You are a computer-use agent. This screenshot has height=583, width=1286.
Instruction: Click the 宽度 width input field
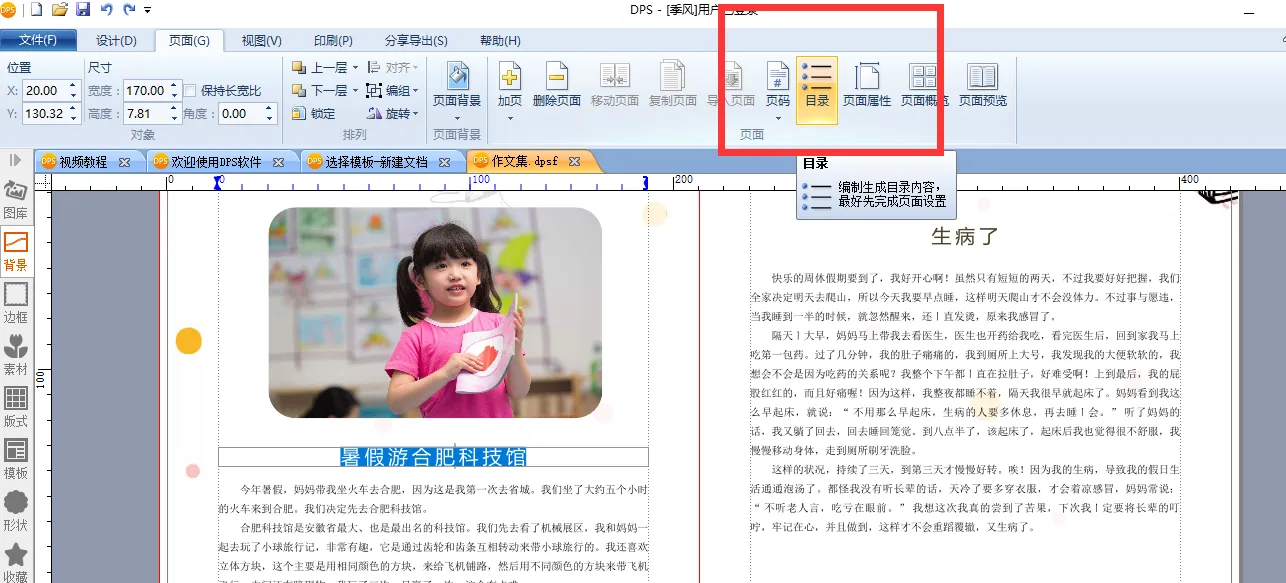point(145,91)
